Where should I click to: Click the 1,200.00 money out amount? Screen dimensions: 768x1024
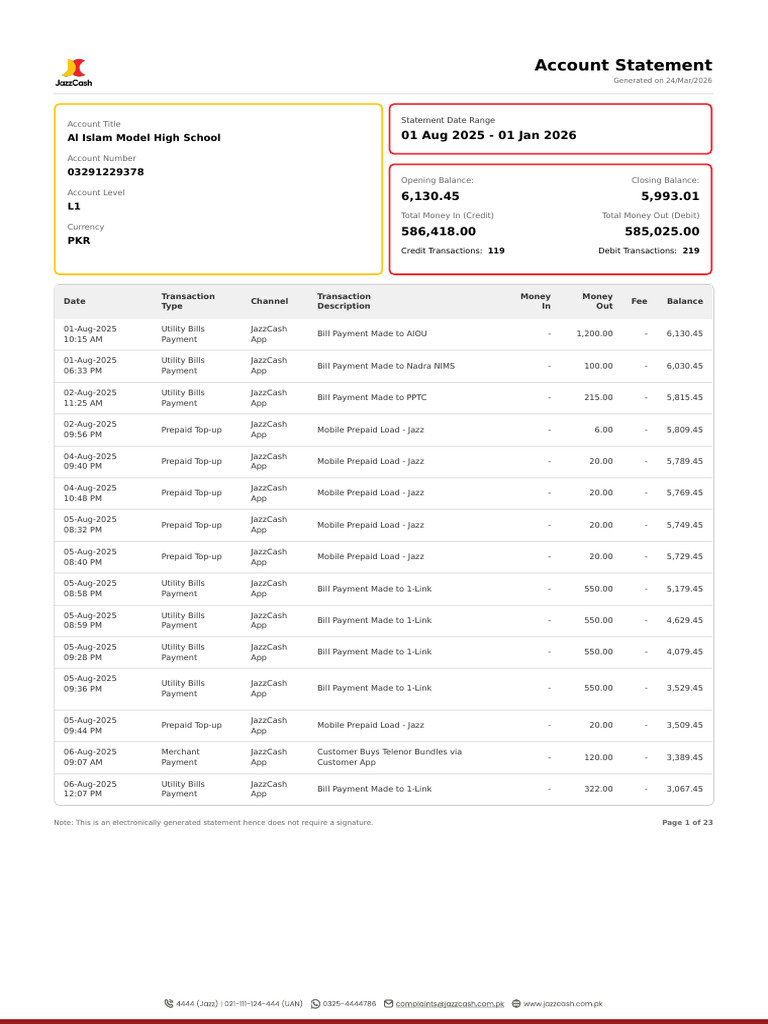coord(594,334)
